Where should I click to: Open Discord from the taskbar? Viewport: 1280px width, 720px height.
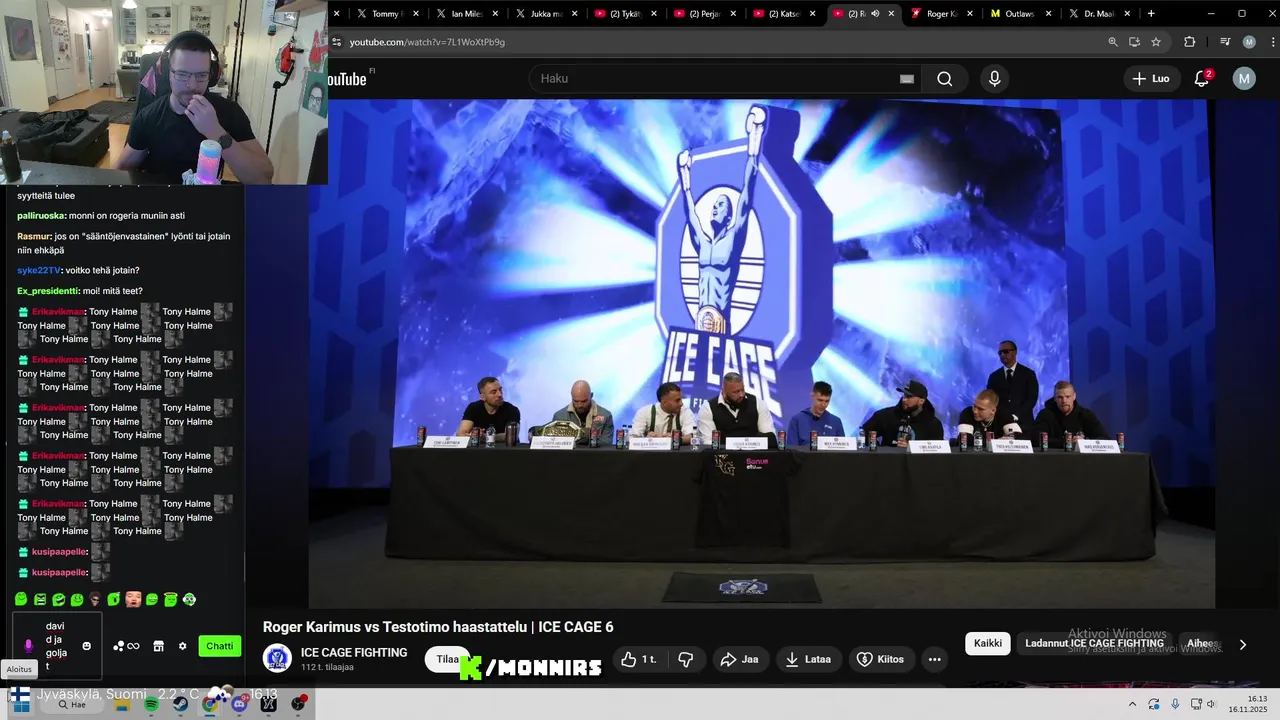[x=239, y=704]
